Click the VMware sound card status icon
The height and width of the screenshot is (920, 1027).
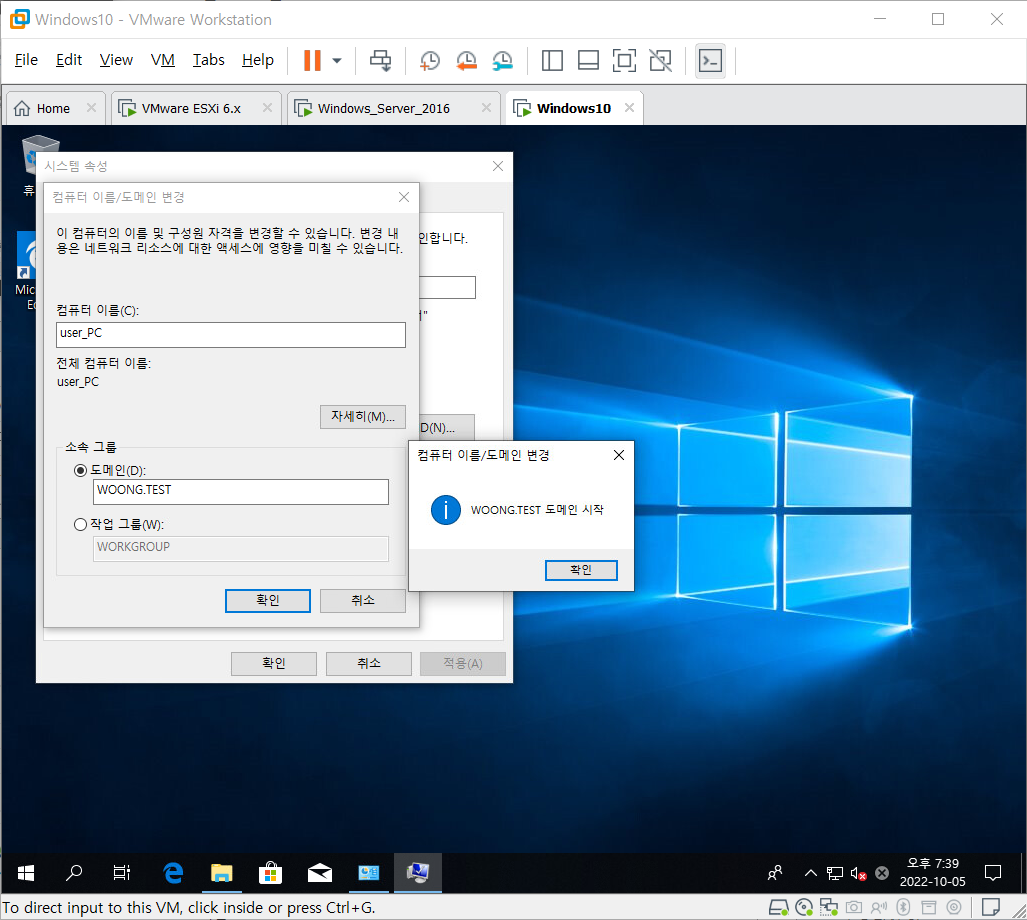point(878,907)
